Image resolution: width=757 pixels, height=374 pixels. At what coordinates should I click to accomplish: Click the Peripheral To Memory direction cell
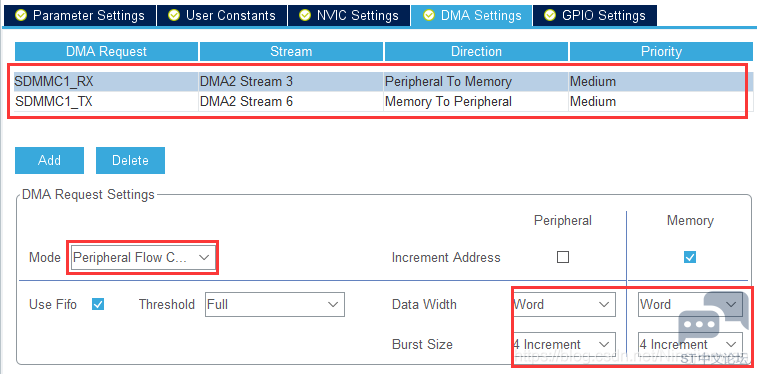tap(476, 82)
